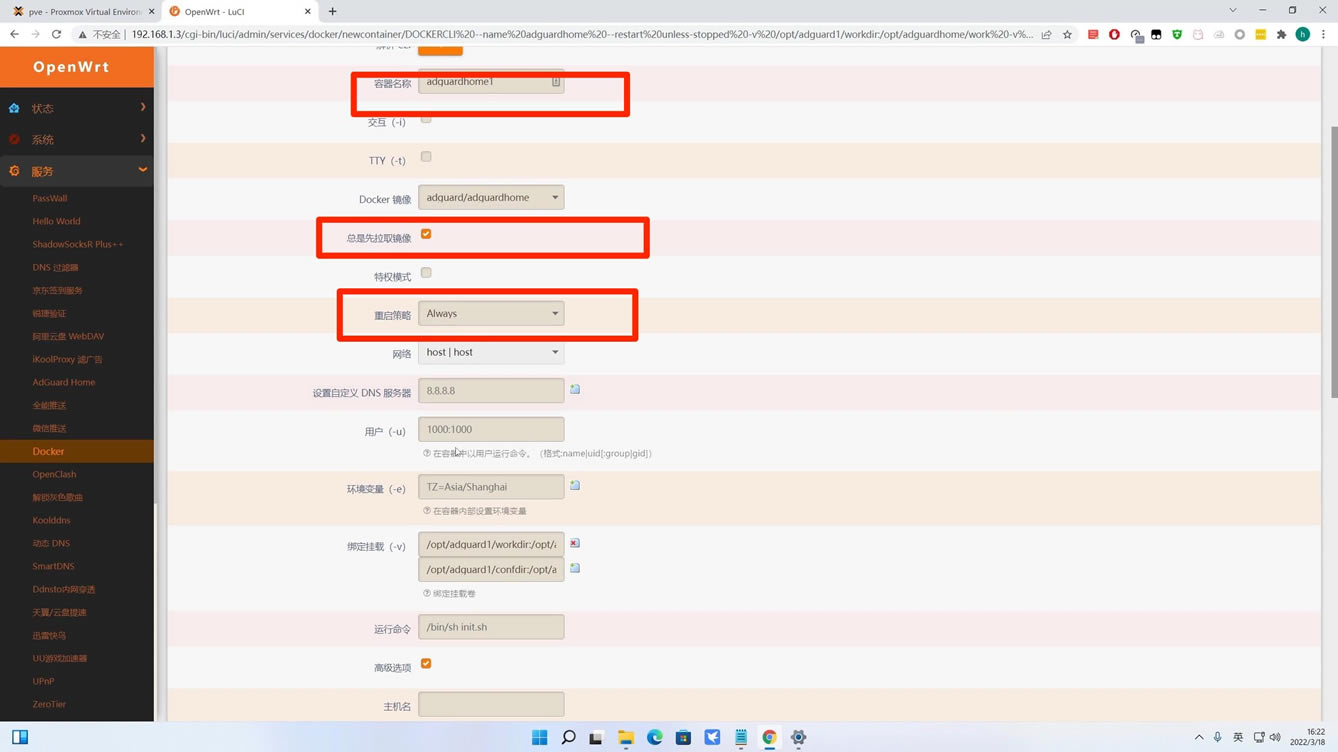The height and width of the screenshot is (752, 1338).
Task: Open the Settings gear in the taskbar
Action: point(798,737)
